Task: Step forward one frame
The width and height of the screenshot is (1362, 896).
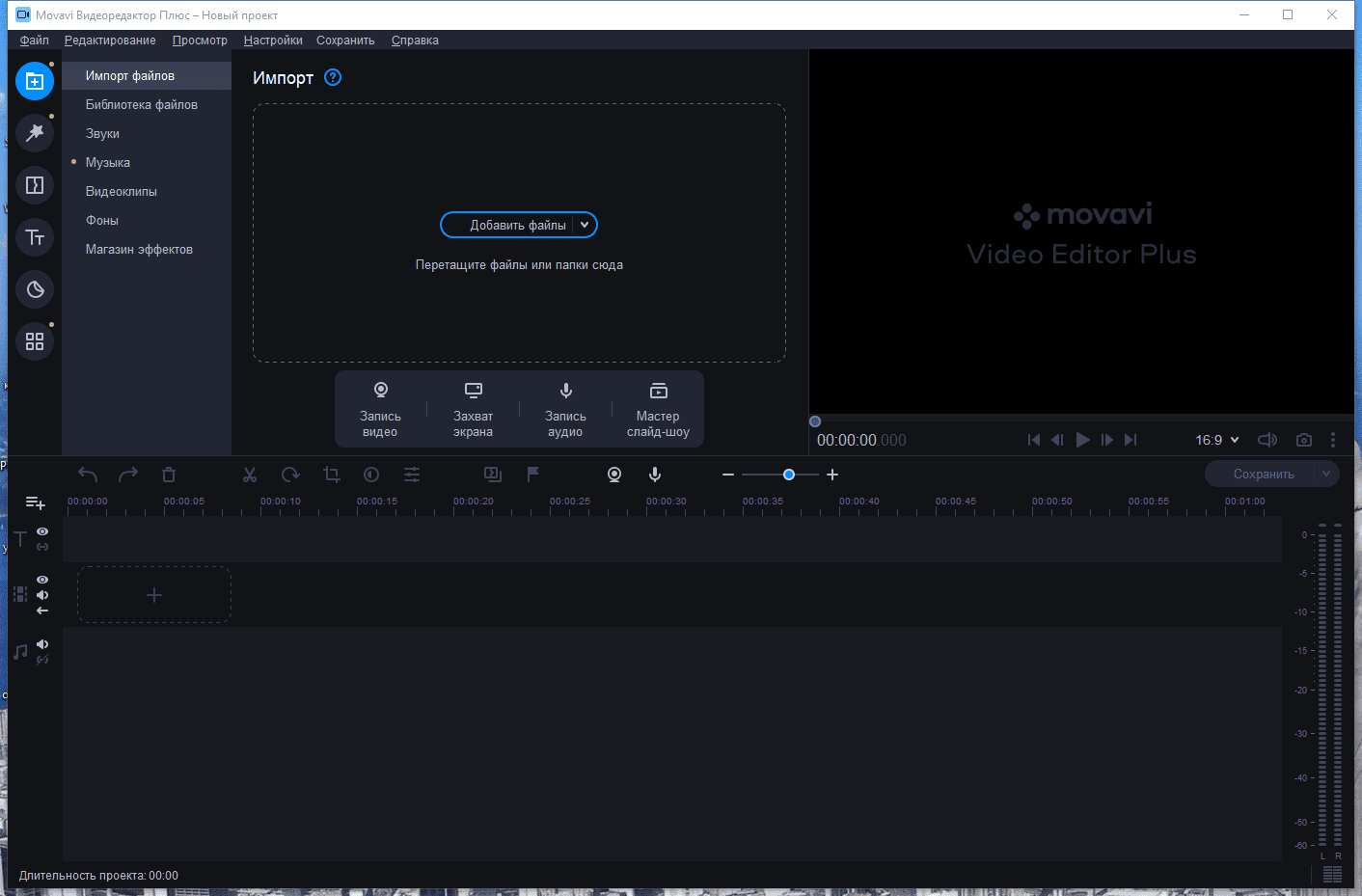Action: point(1107,440)
